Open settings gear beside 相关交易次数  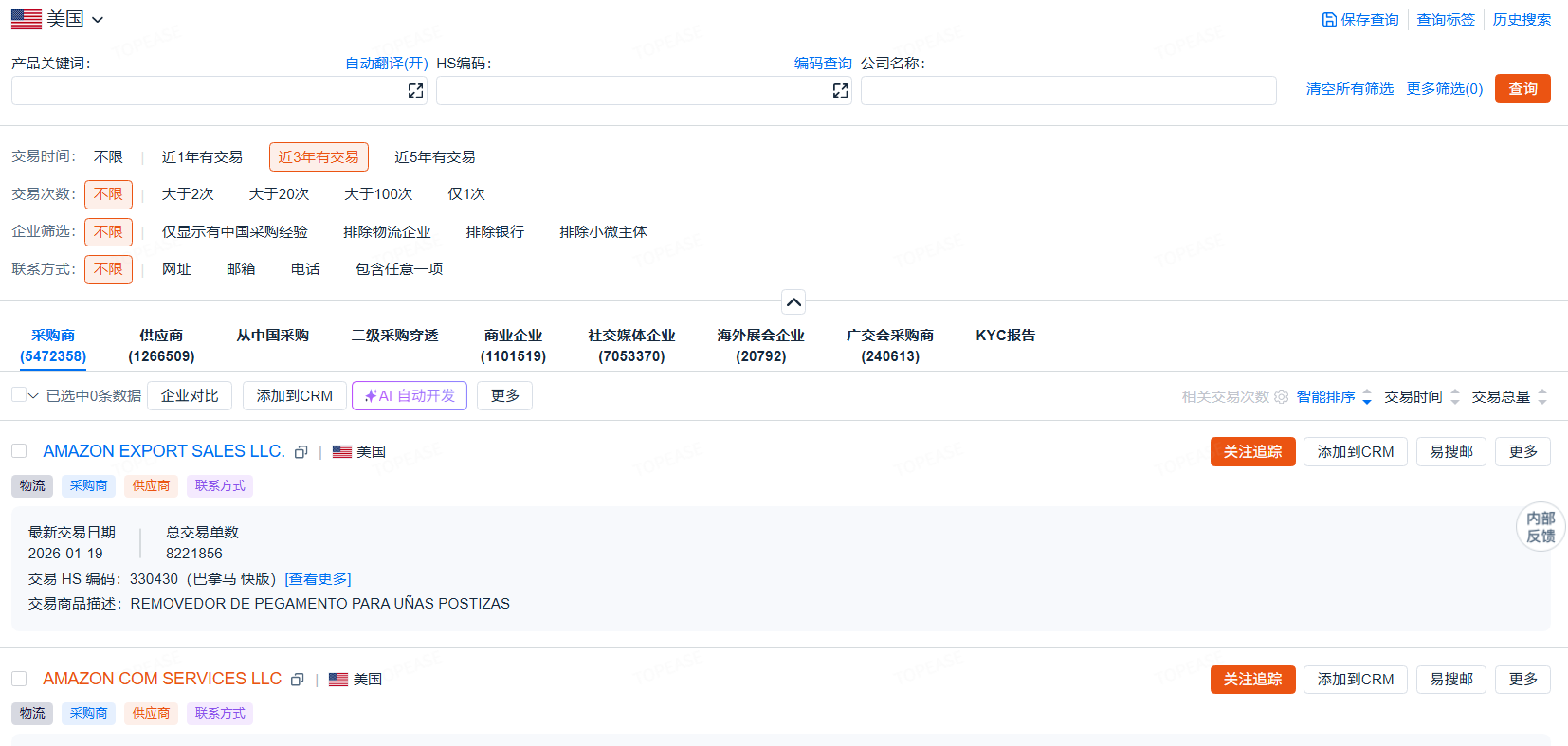1281,397
